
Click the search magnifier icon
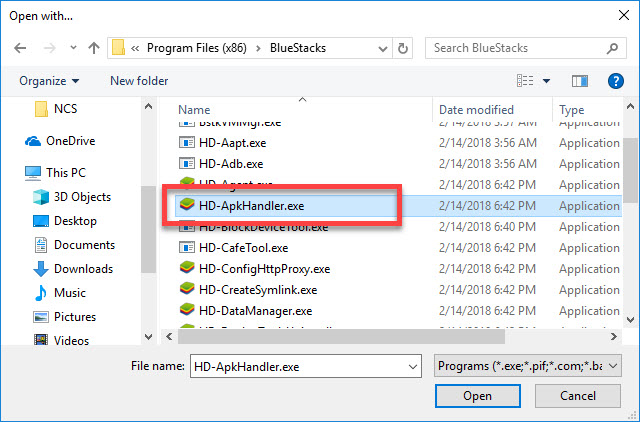(612, 49)
